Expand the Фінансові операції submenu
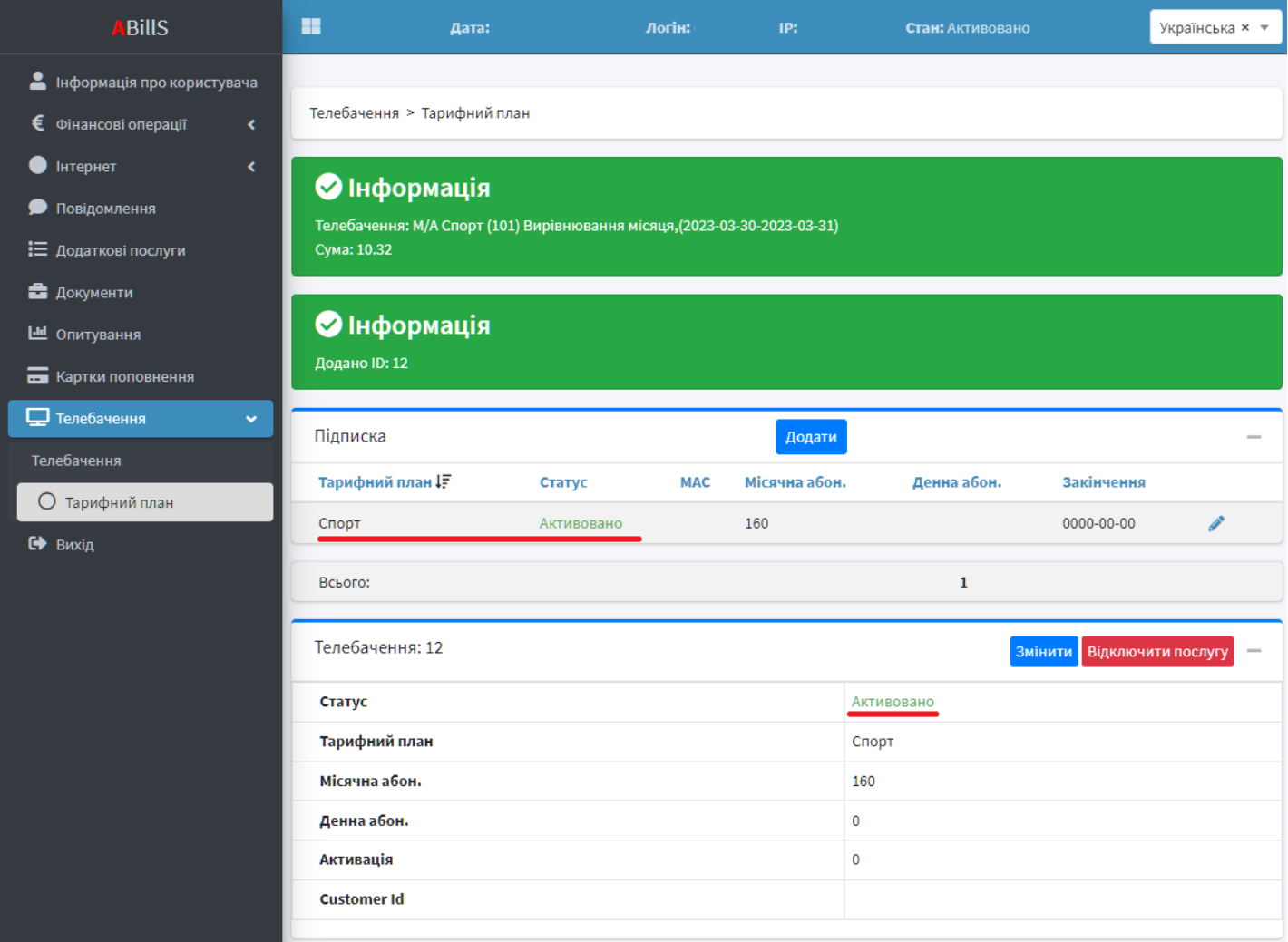Image resolution: width=1288 pixels, height=942 pixels. click(x=251, y=124)
